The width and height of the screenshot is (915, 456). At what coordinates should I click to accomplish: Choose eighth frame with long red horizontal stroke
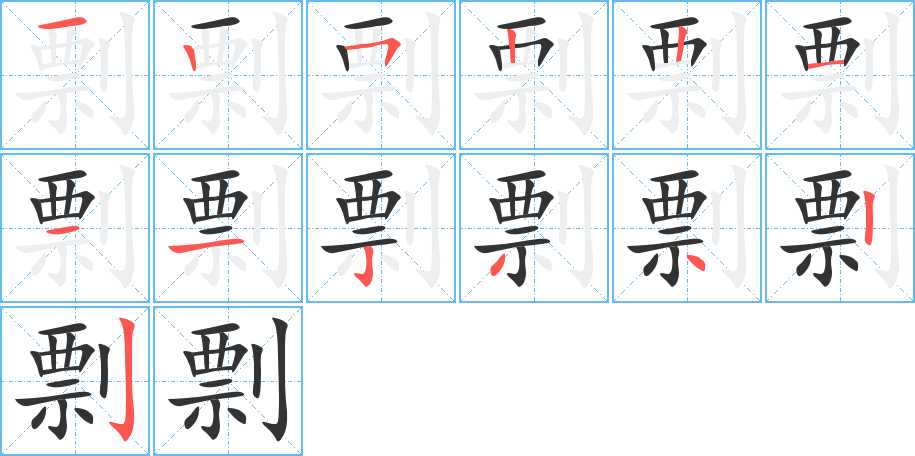point(228,228)
